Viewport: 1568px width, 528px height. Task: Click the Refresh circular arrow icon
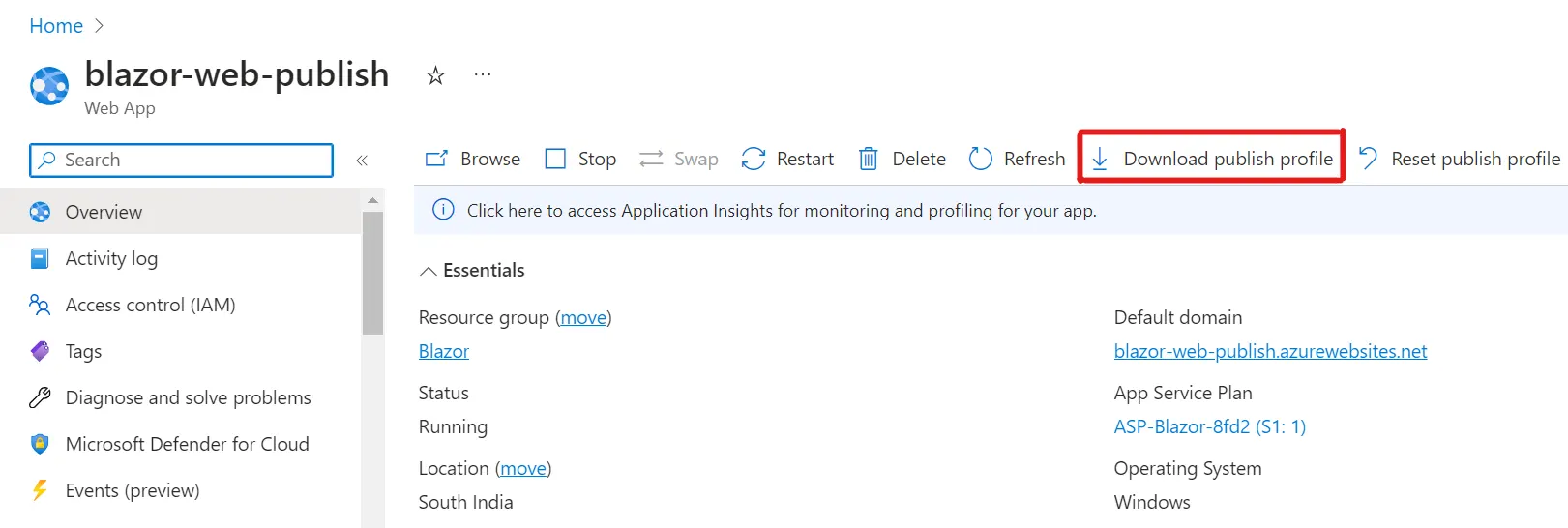click(x=981, y=159)
